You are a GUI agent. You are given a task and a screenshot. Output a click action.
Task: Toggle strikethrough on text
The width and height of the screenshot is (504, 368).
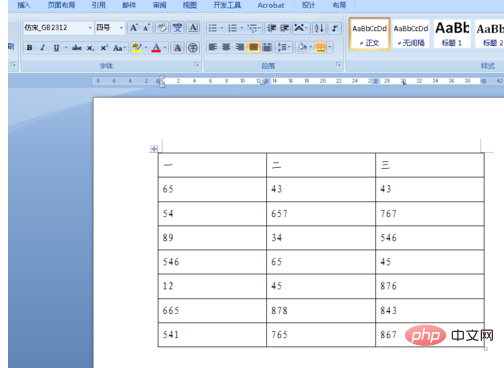(77, 48)
